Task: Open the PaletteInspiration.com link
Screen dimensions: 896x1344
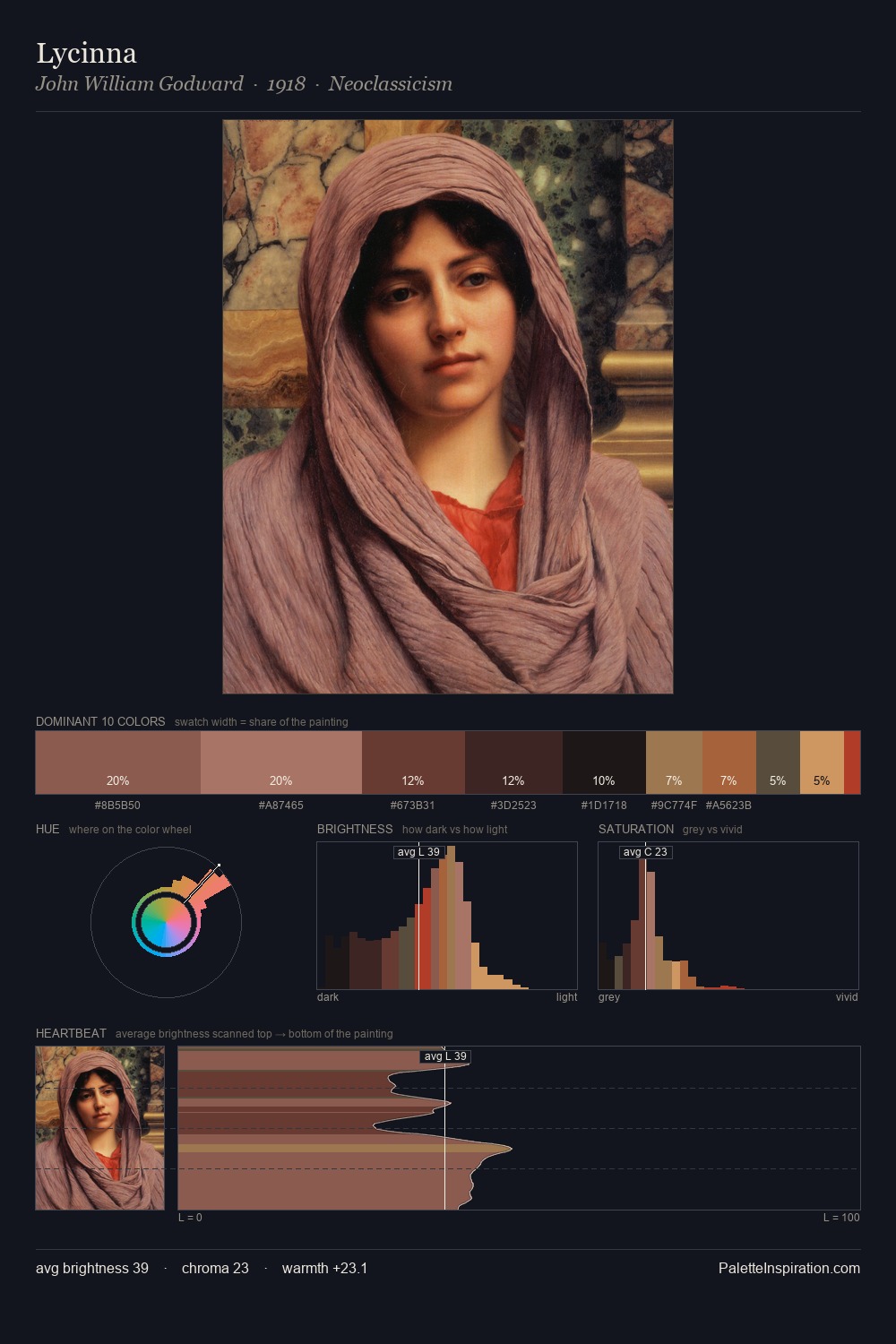Action: click(x=789, y=1269)
